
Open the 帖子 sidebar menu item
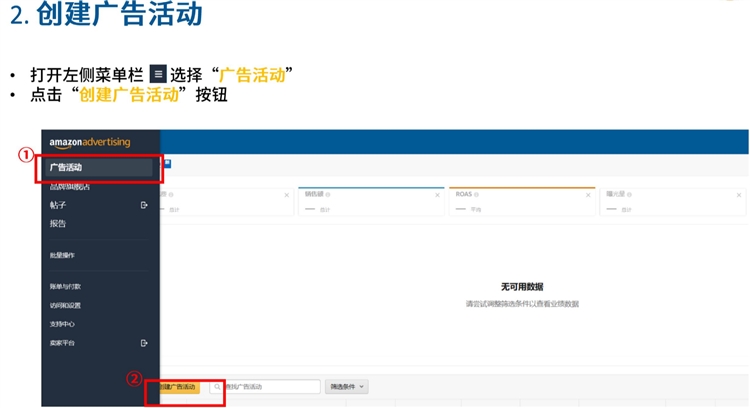[x=58, y=205]
